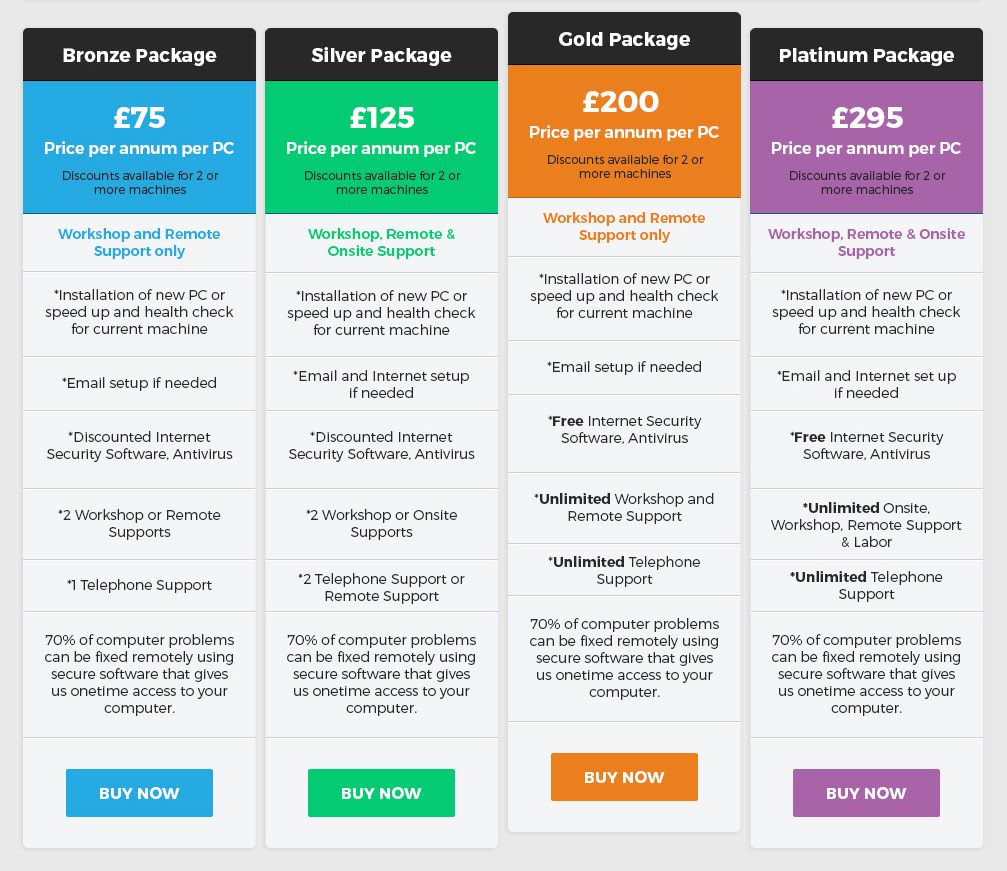Click Bronze's blue 'Workshop and Remote Support only' text
Viewport: 1007px width, 871px height.
click(139, 242)
